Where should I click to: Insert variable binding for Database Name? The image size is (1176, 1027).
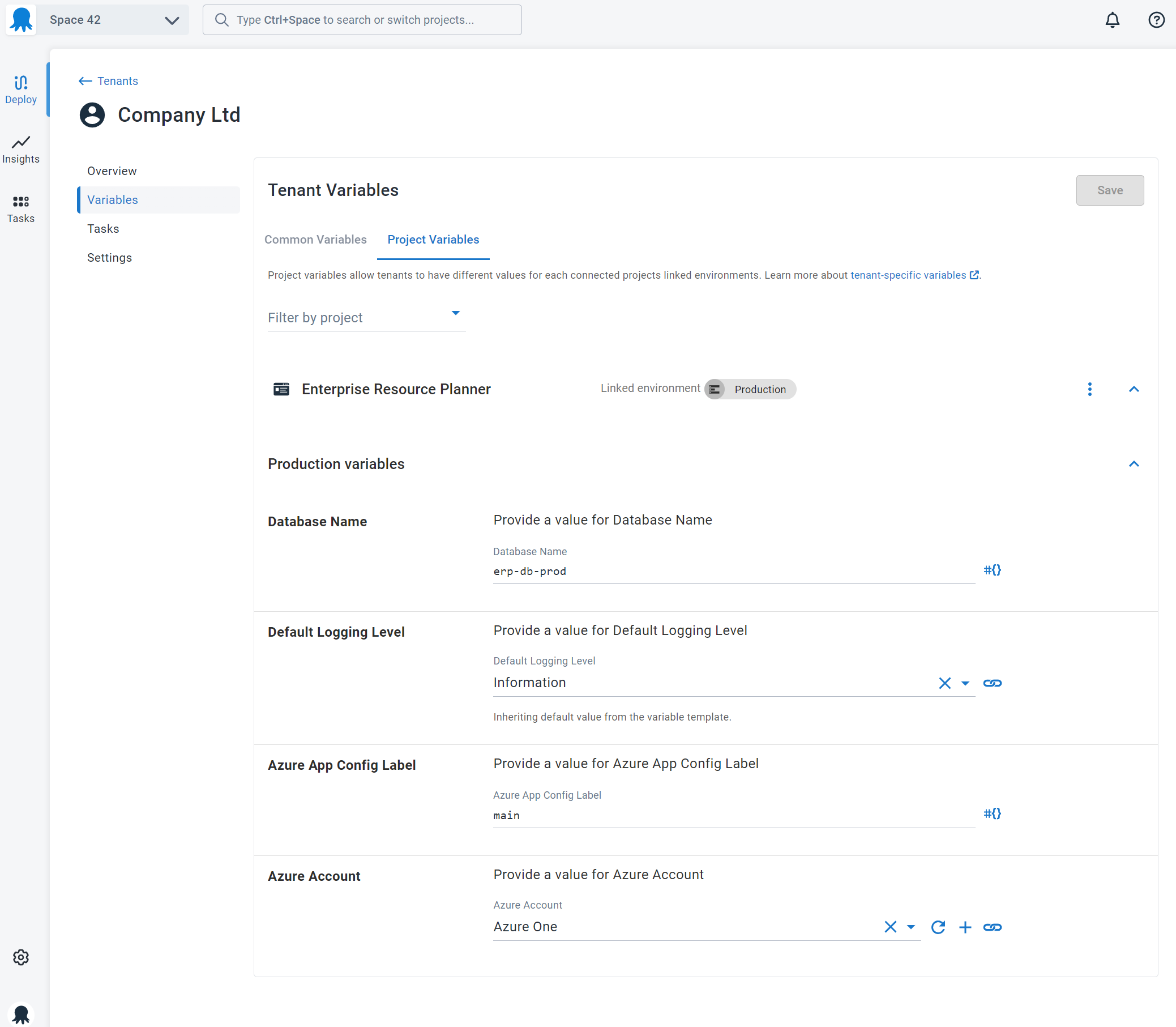click(x=992, y=570)
